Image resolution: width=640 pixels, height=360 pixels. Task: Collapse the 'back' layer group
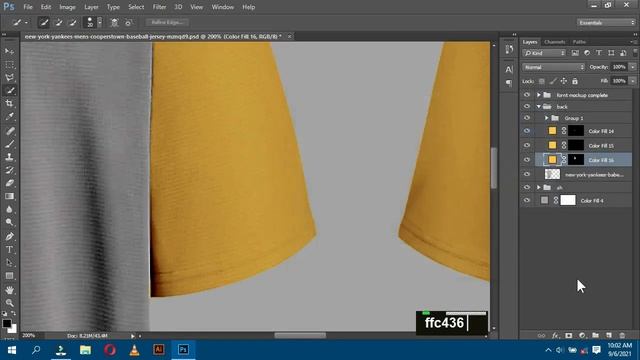click(x=538, y=106)
